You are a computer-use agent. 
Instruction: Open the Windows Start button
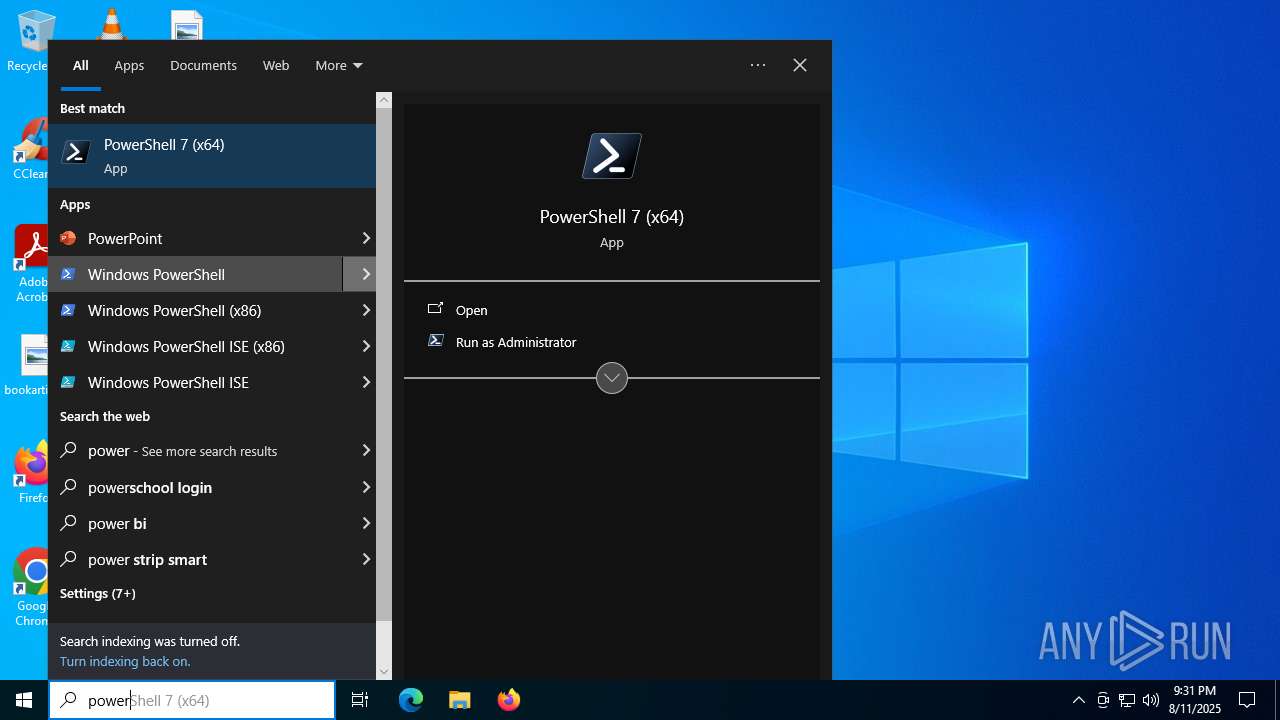(x=24, y=700)
